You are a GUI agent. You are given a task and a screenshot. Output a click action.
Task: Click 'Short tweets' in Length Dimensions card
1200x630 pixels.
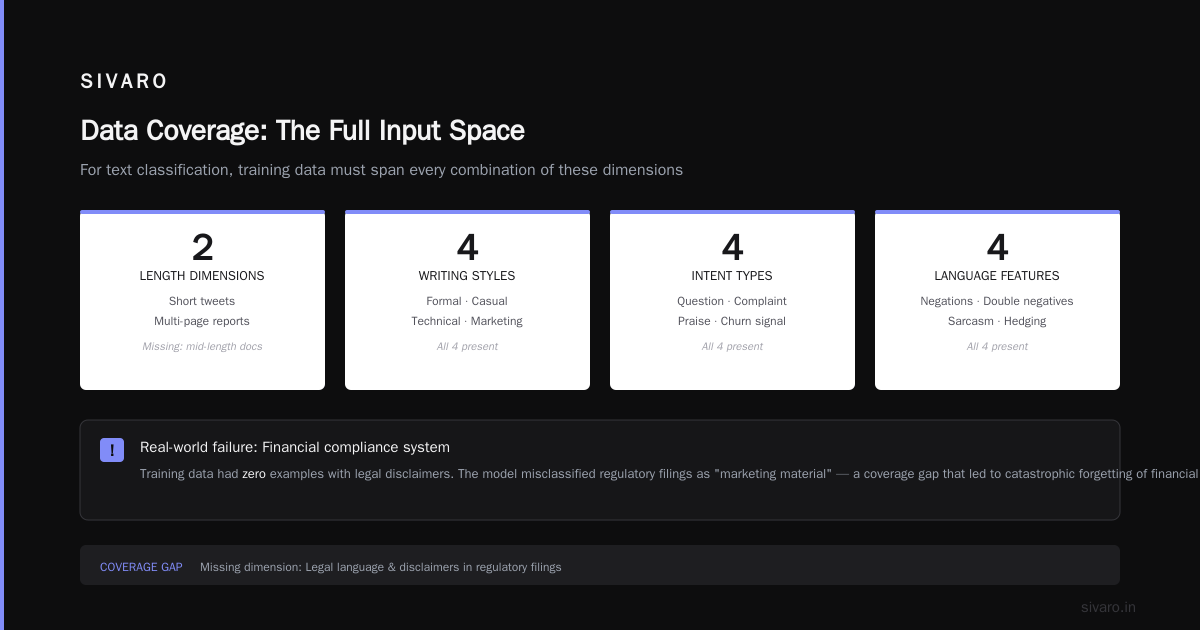click(x=202, y=301)
